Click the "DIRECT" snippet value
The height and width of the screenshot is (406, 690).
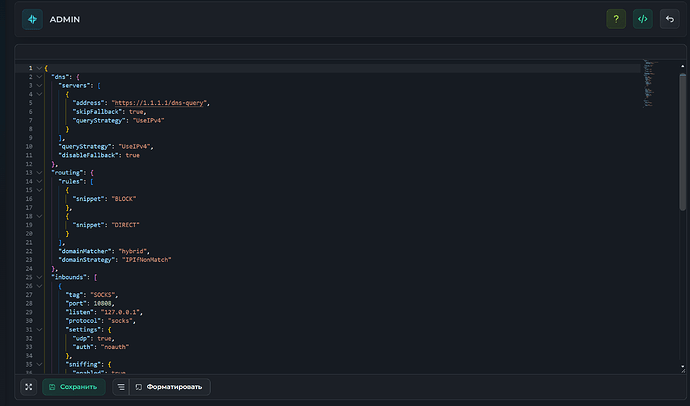coord(125,225)
